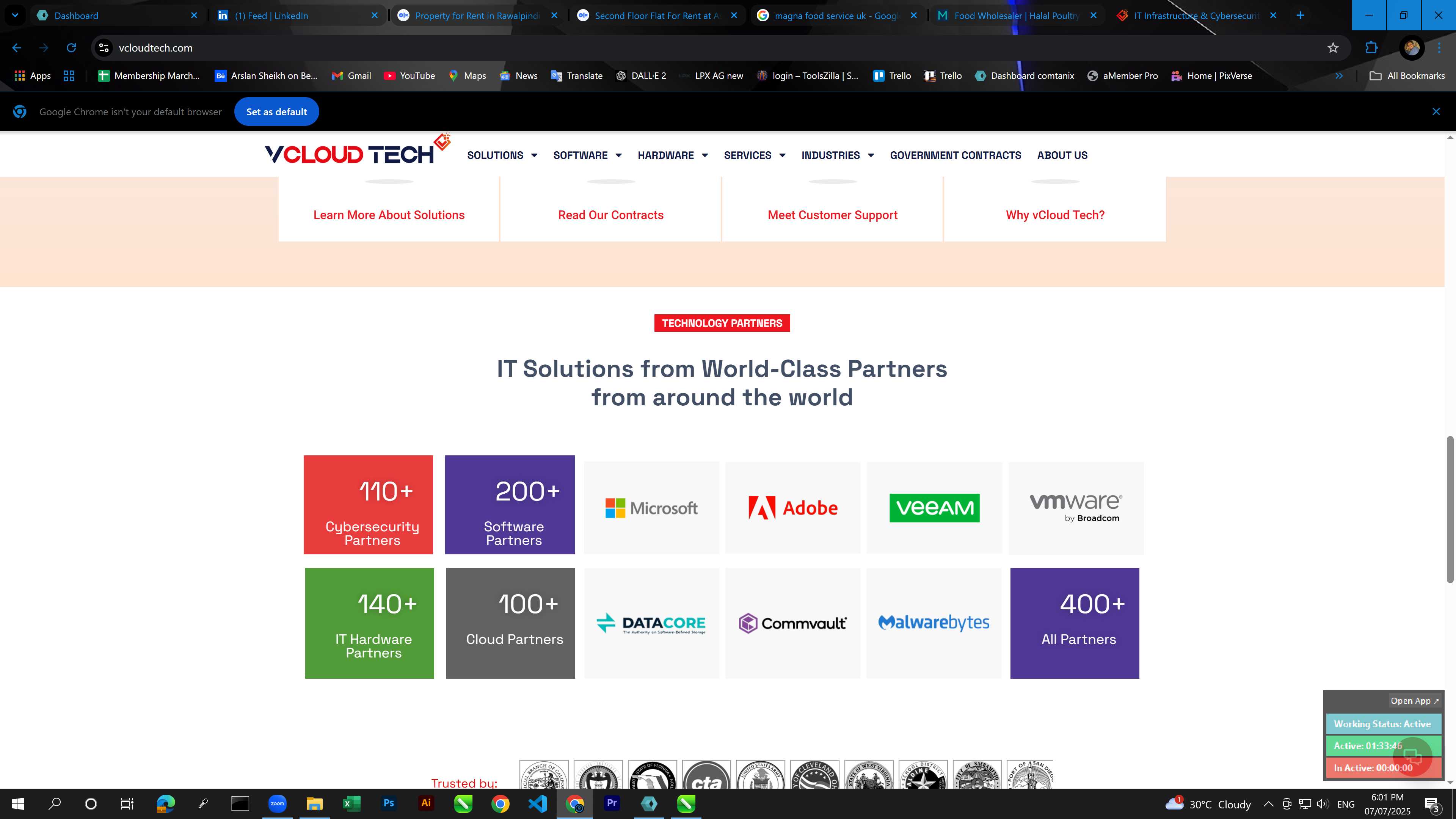Click Open App in the tracker widget
The image size is (1456, 819).
[x=1414, y=701]
